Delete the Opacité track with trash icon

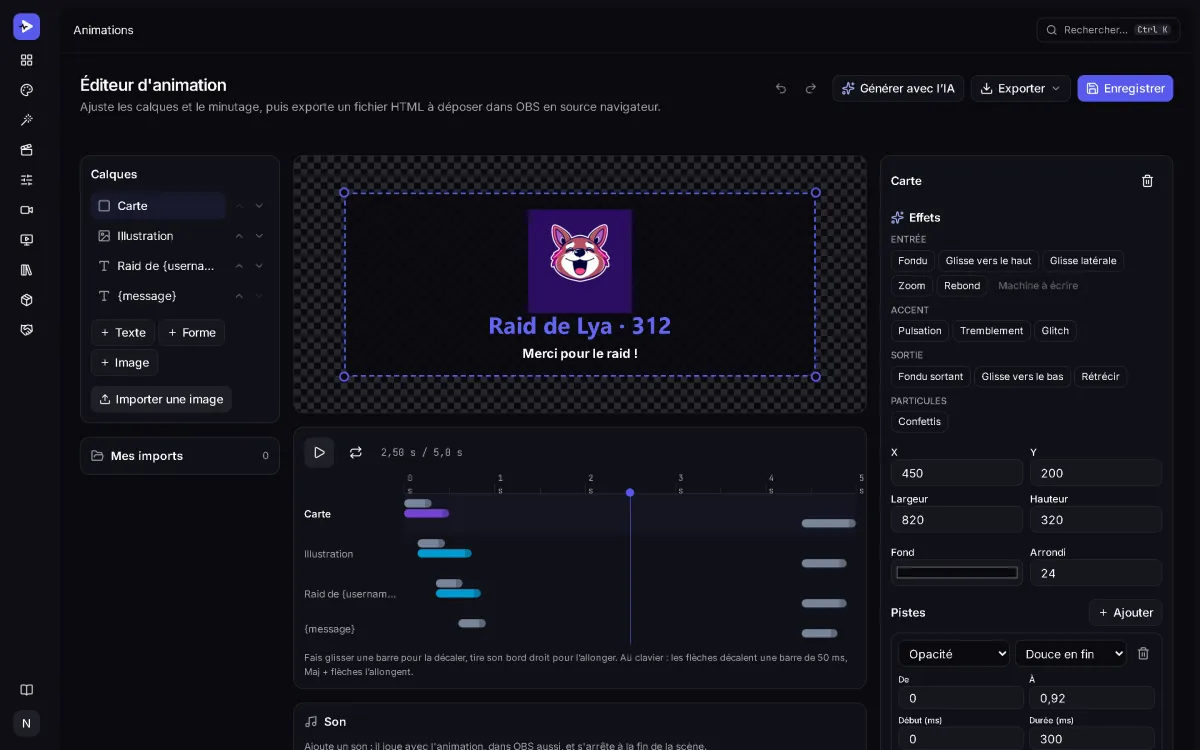(1143, 653)
